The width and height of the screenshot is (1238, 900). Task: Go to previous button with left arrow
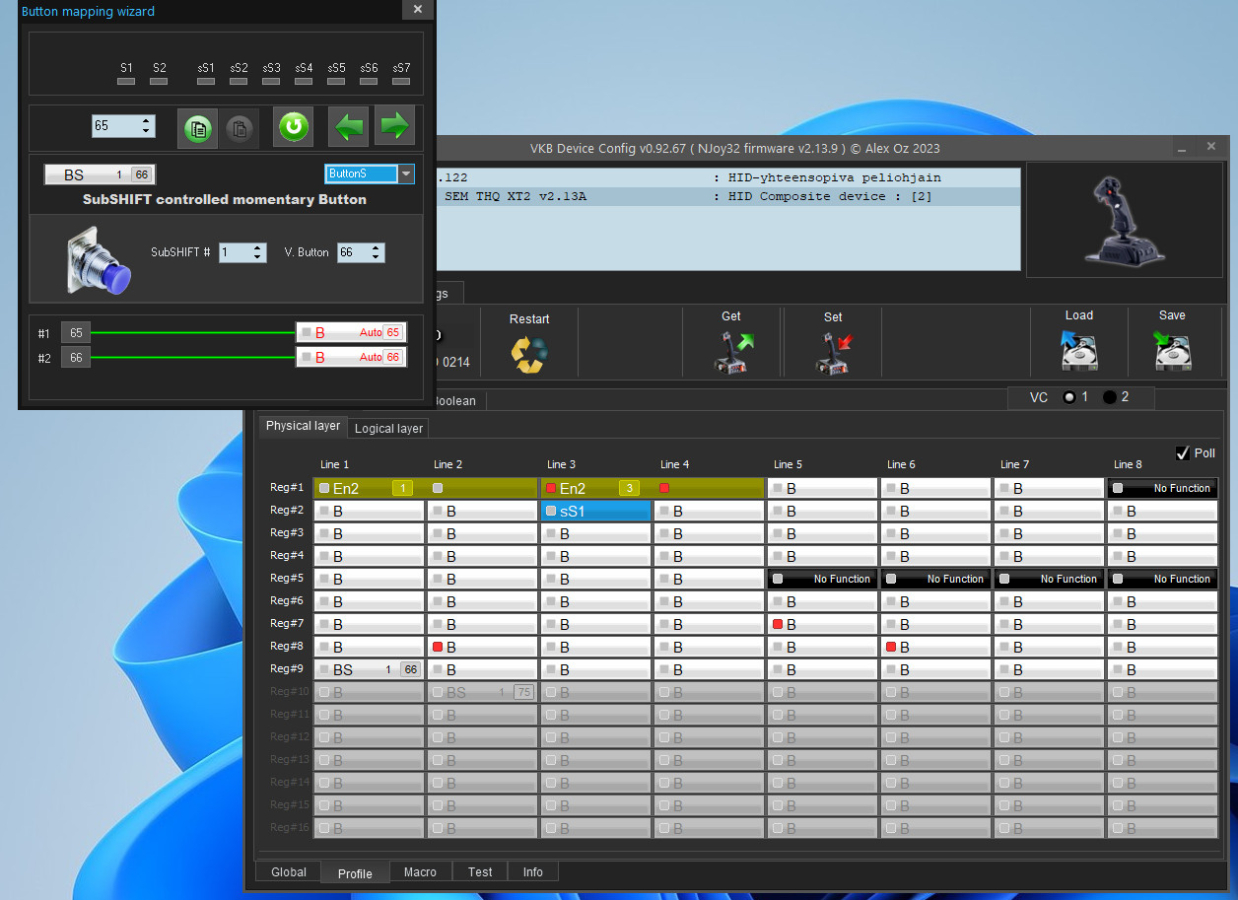349,127
